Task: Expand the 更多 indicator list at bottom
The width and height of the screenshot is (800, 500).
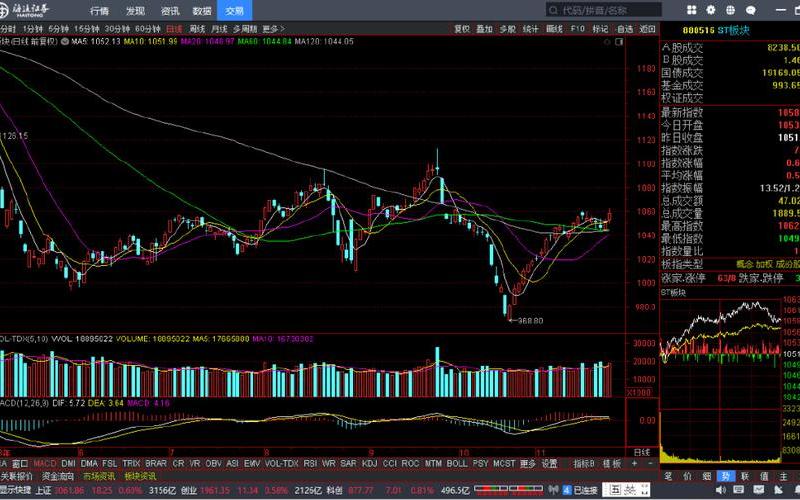Action: (x=527, y=464)
